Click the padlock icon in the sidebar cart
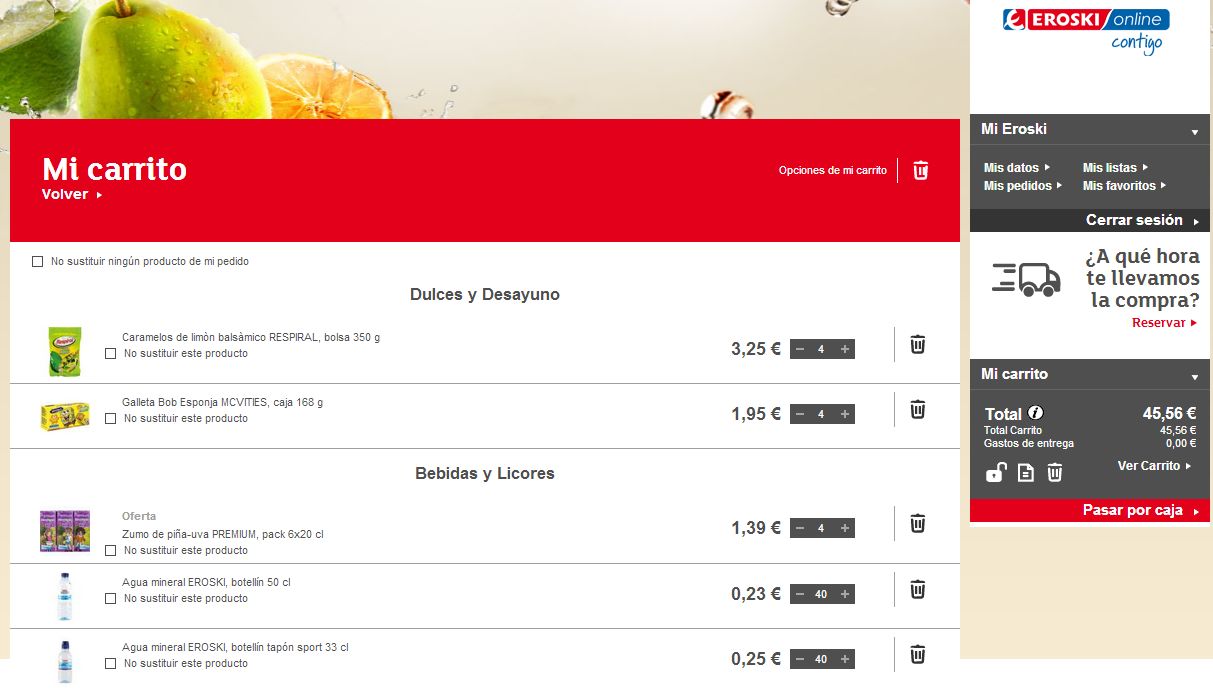This screenshot has width=1213, height=692. [x=995, y=472]
